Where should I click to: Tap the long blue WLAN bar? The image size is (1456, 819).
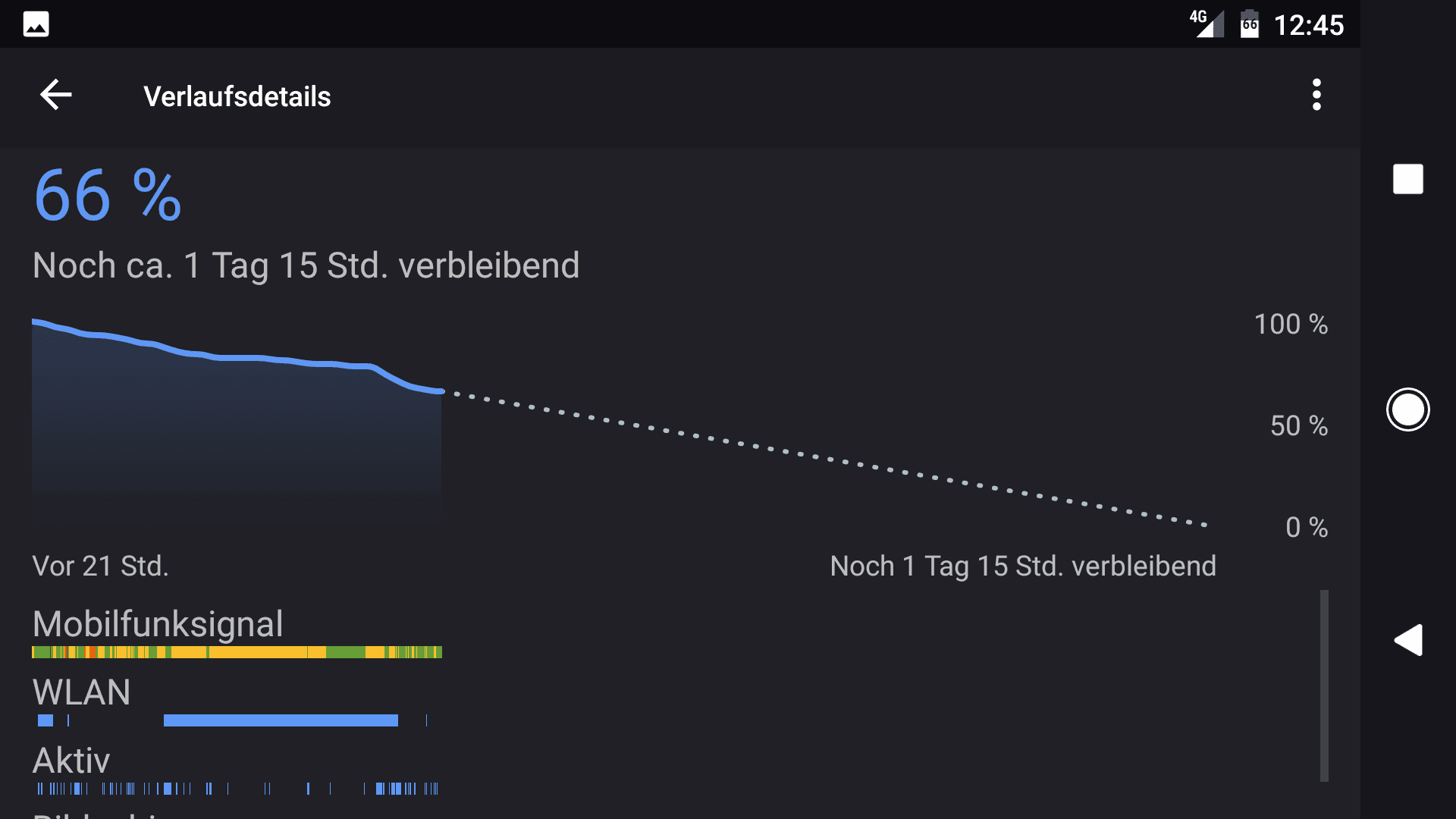click(x=281, y=720)
